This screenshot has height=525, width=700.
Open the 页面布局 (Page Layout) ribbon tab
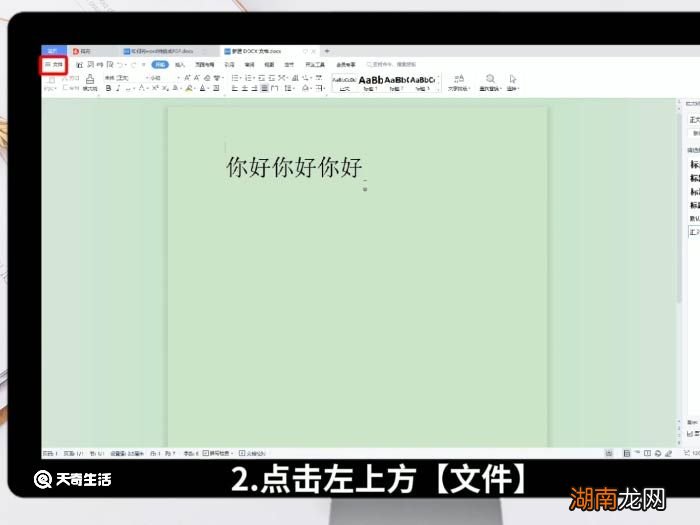tap(204, 65)
